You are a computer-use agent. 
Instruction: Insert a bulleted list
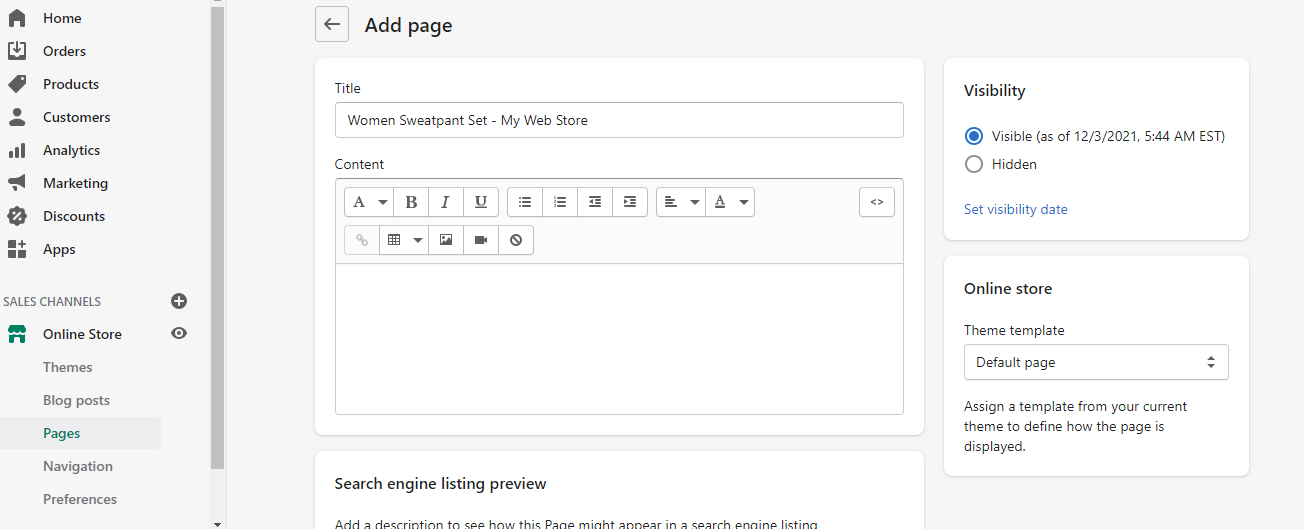525,202
